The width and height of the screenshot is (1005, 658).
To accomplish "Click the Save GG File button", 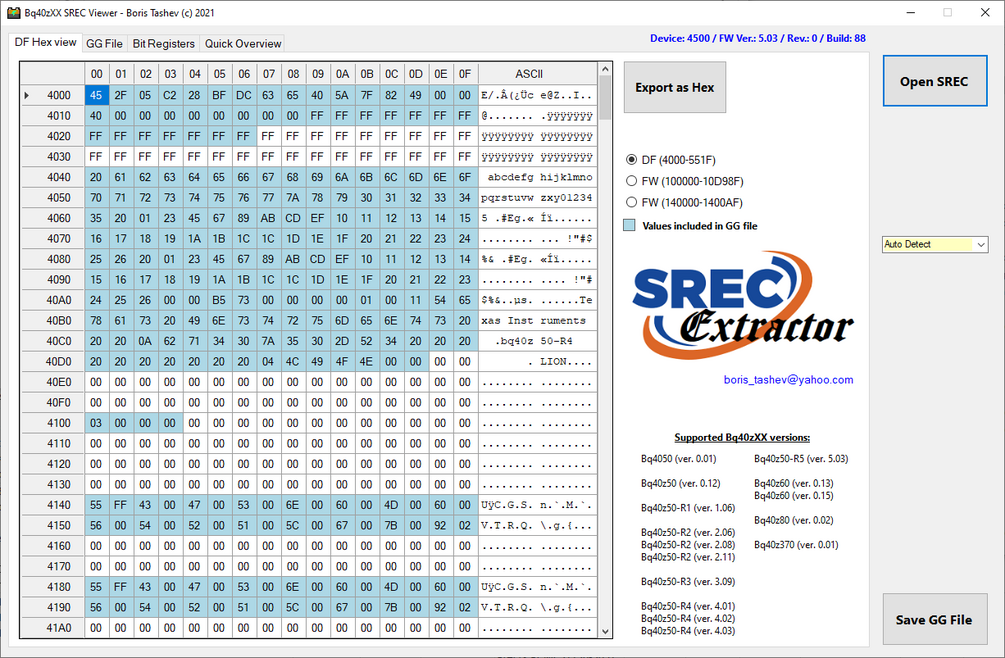I will tap(934, 619).
